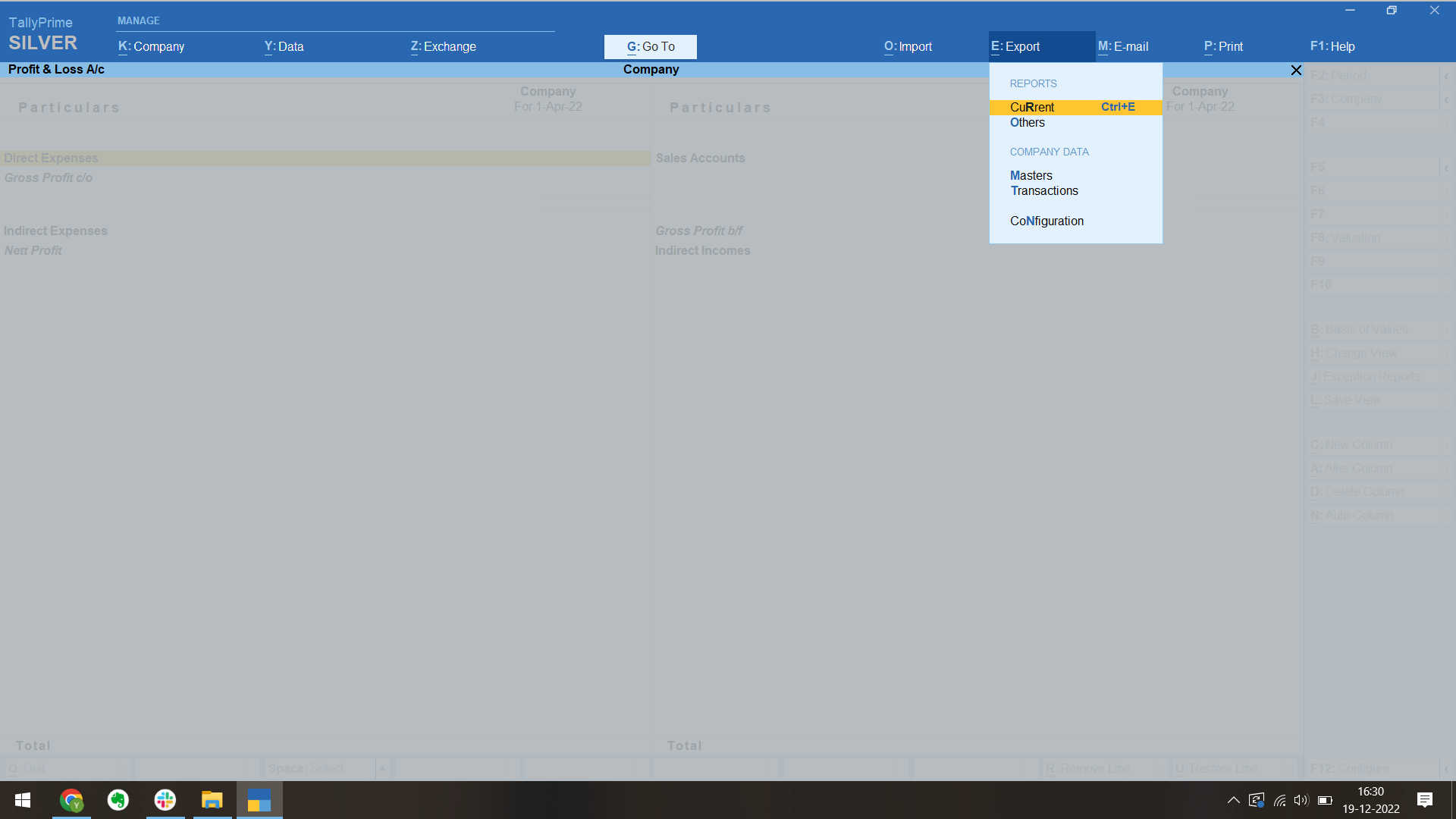Screen dimensions: 1456x819
Task: Select Gross Profit b/f line
Action: tap(698, 231)
